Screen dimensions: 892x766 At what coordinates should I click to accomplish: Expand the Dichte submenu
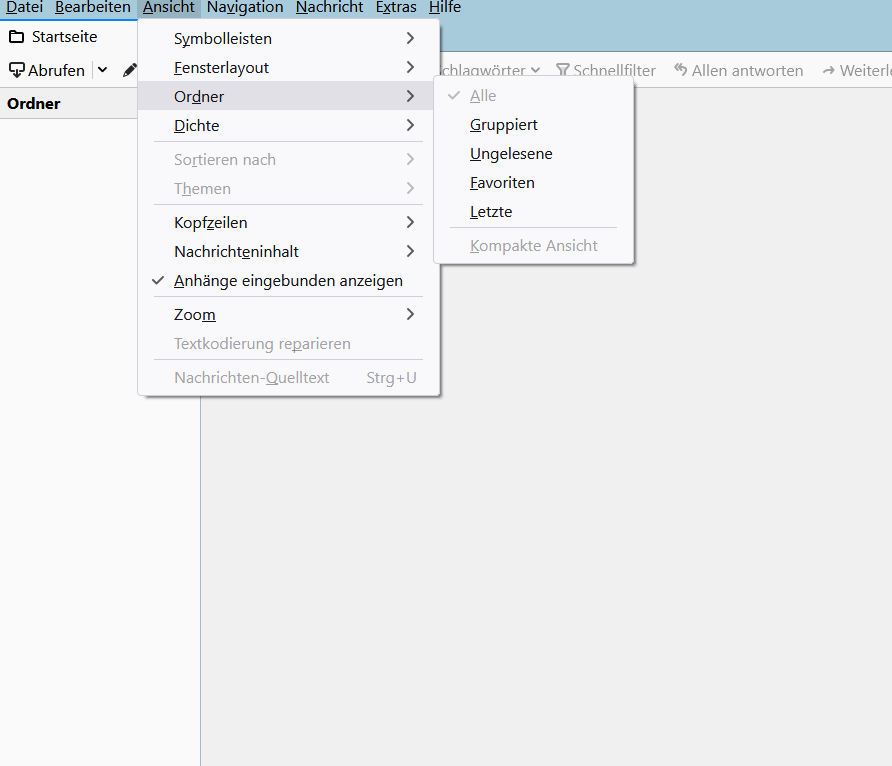(288, 126)
